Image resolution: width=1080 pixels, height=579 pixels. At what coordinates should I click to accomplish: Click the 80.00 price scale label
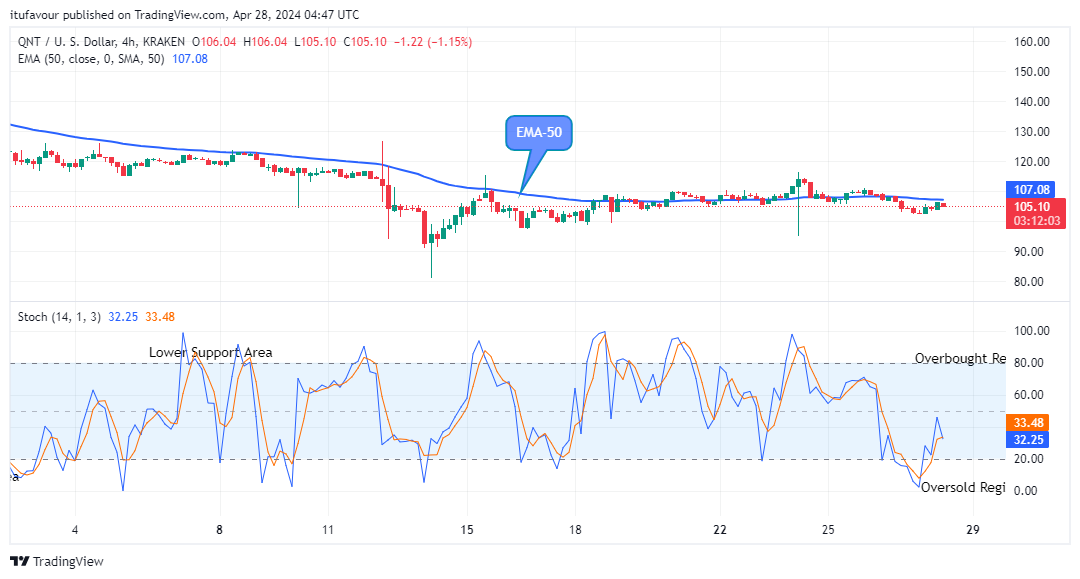coord(1029,282)
